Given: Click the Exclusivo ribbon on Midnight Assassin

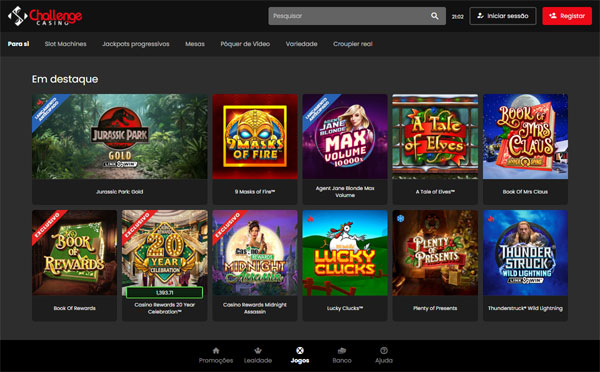Looking at the screenshot, I should pos(227,225).
